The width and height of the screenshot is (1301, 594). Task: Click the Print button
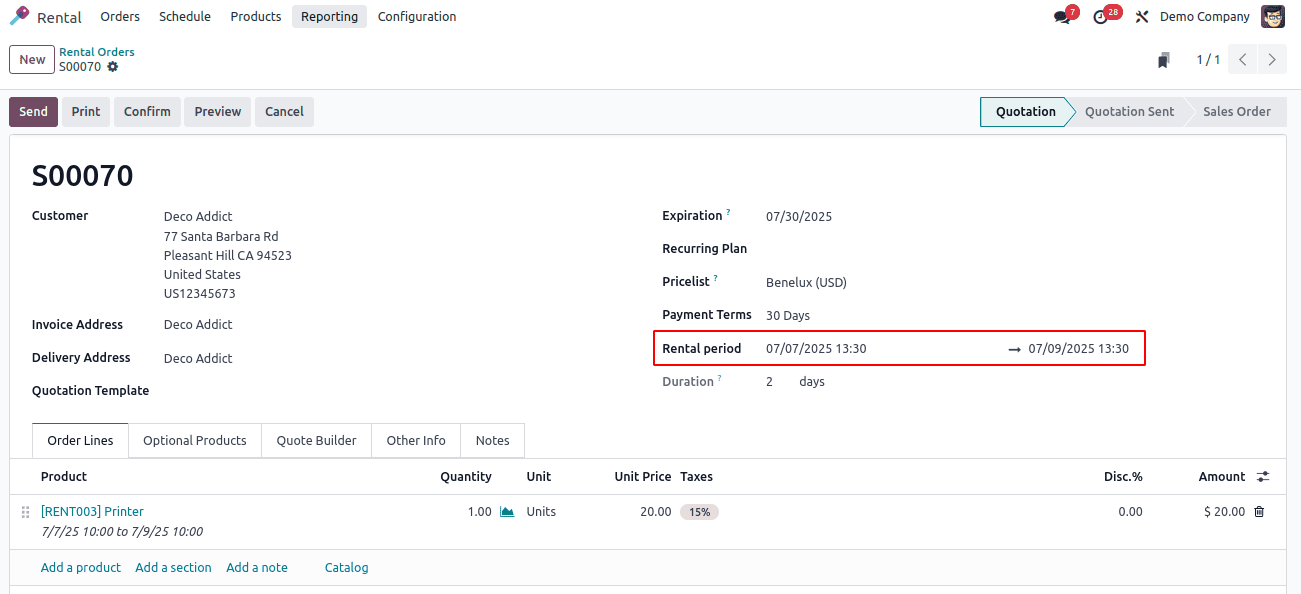pos(86,112)
